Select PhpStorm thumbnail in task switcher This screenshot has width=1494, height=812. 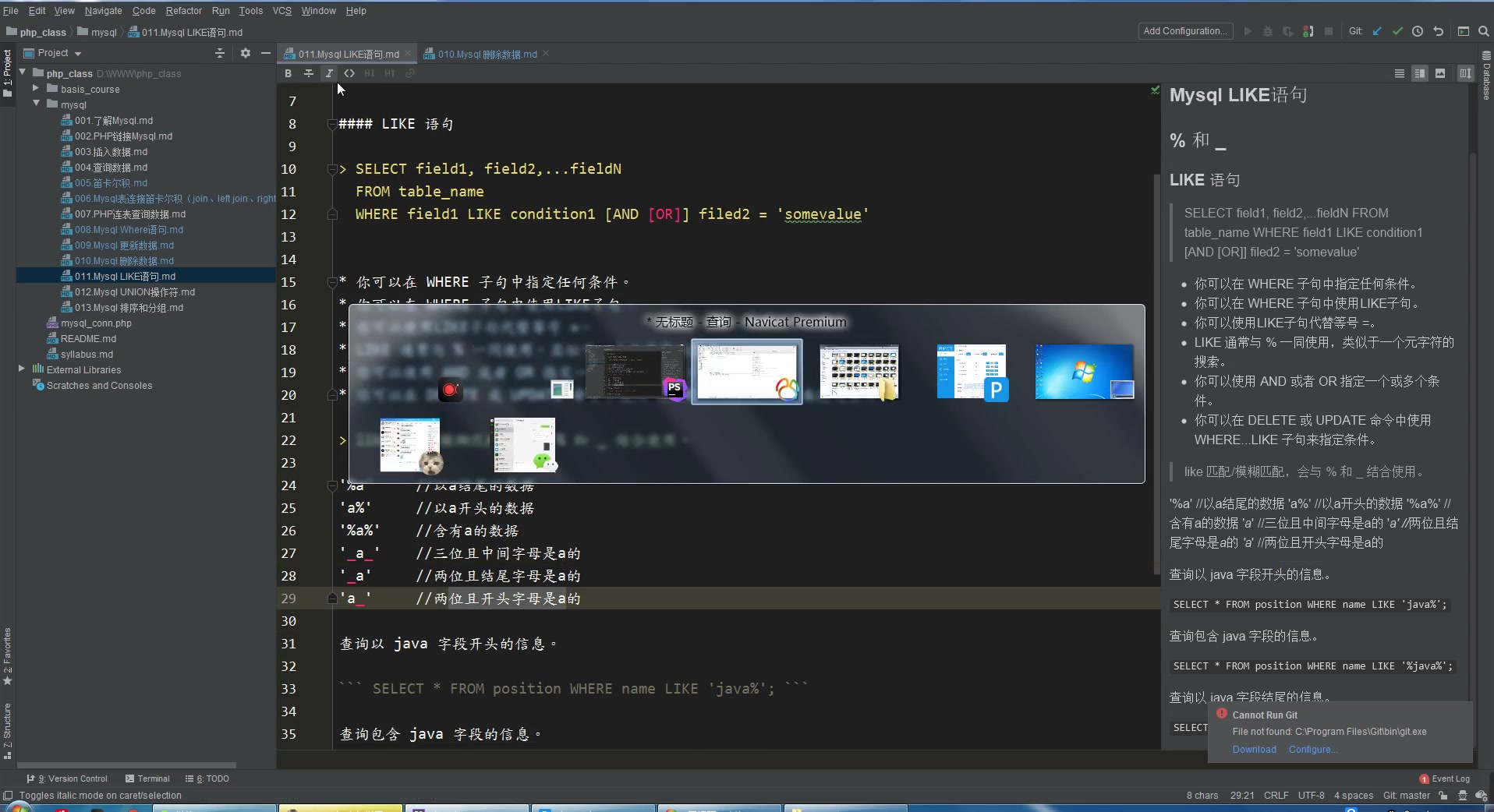635,372
